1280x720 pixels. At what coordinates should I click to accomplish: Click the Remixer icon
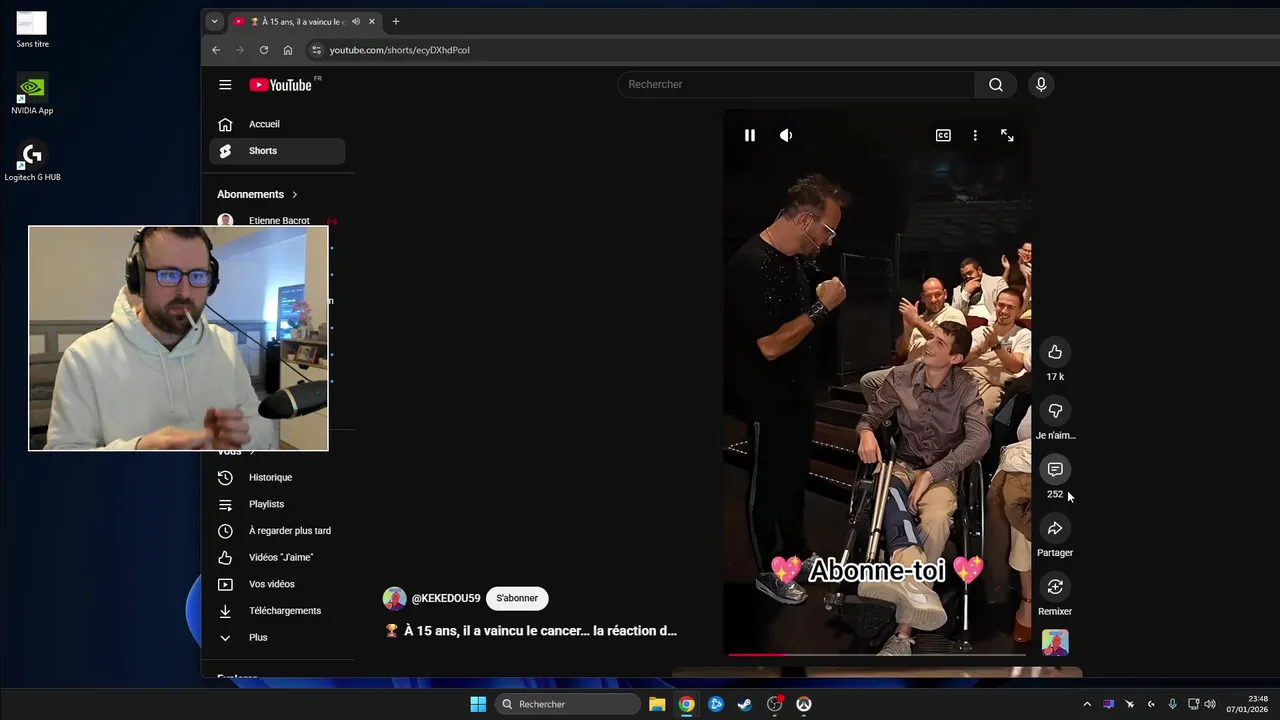(x=1055, y=587)
